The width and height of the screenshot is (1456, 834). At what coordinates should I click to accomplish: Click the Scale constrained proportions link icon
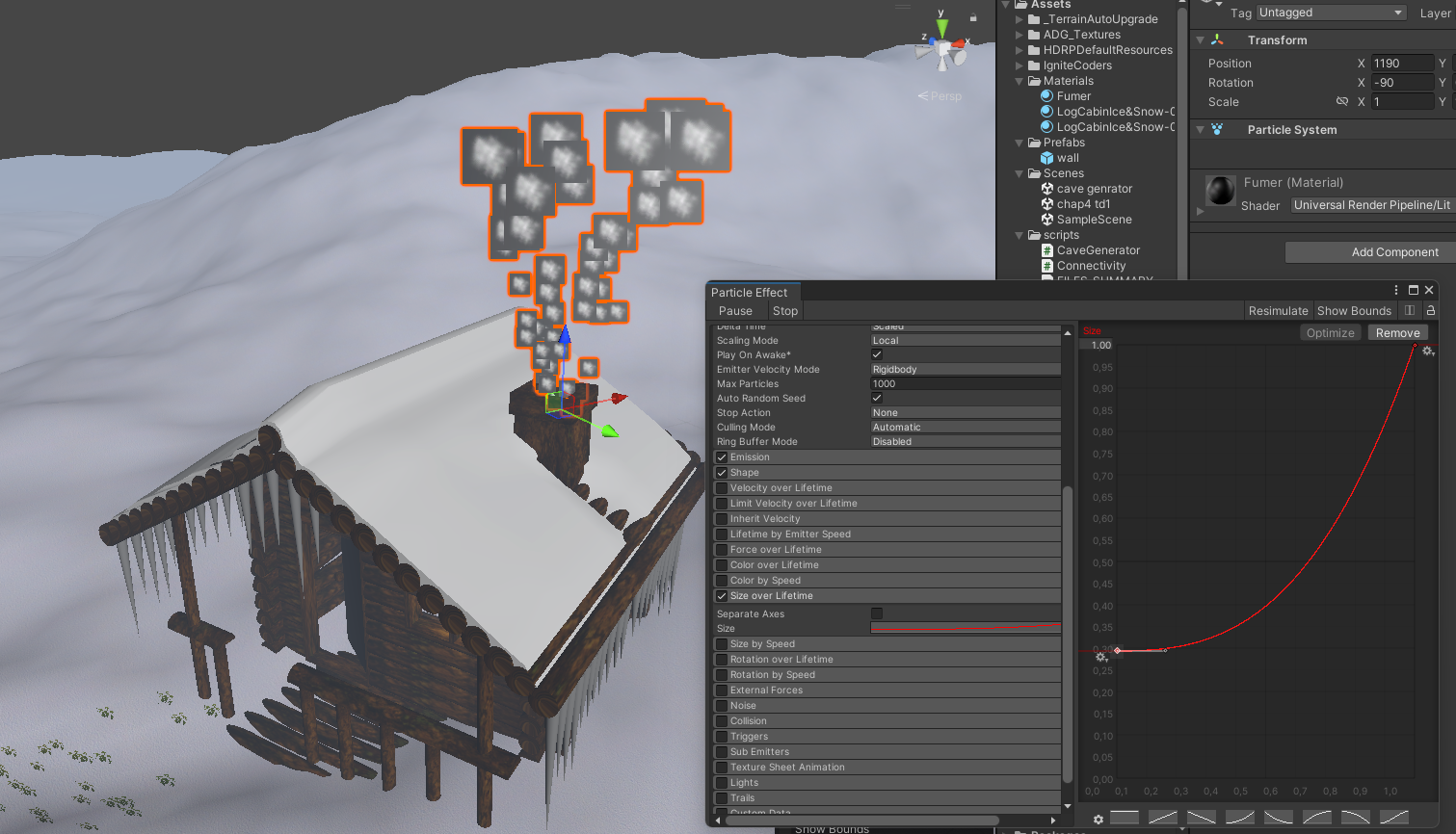point(1341,102)
